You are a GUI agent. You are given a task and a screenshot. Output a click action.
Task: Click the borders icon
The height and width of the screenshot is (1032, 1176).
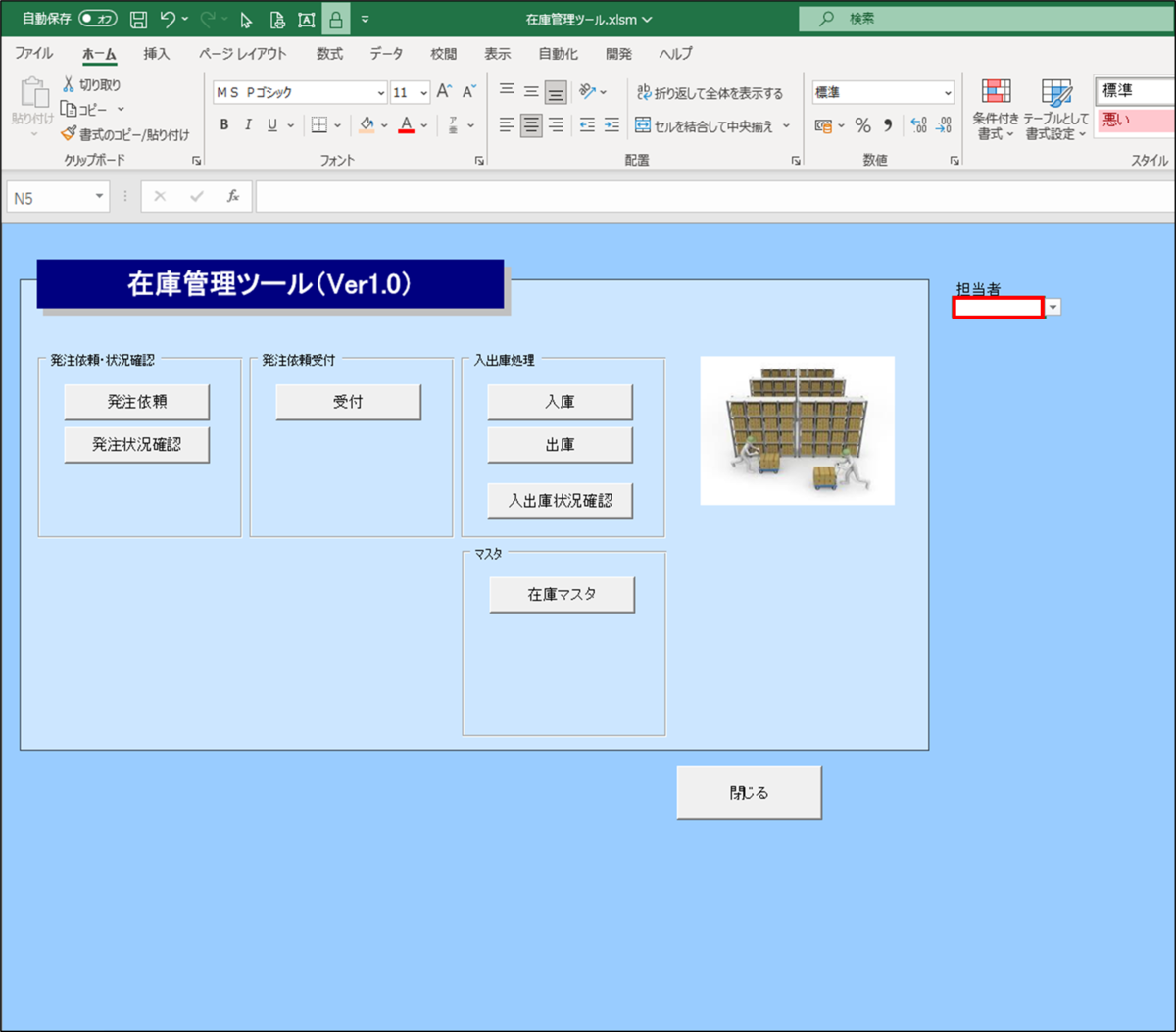click(319, 125)
